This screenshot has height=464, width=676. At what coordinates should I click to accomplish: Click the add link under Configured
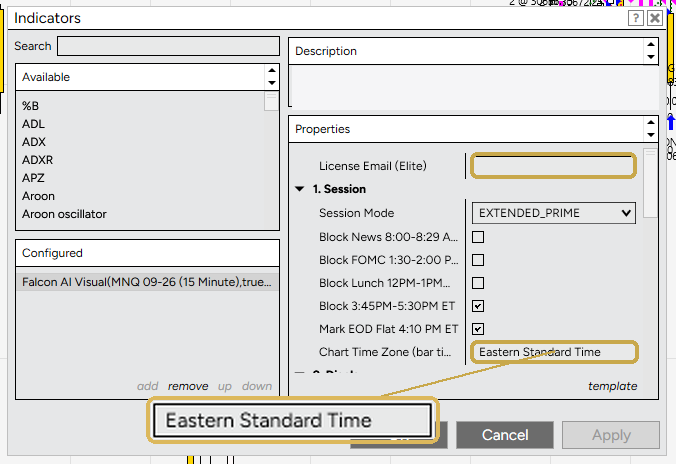coord(147,386)
